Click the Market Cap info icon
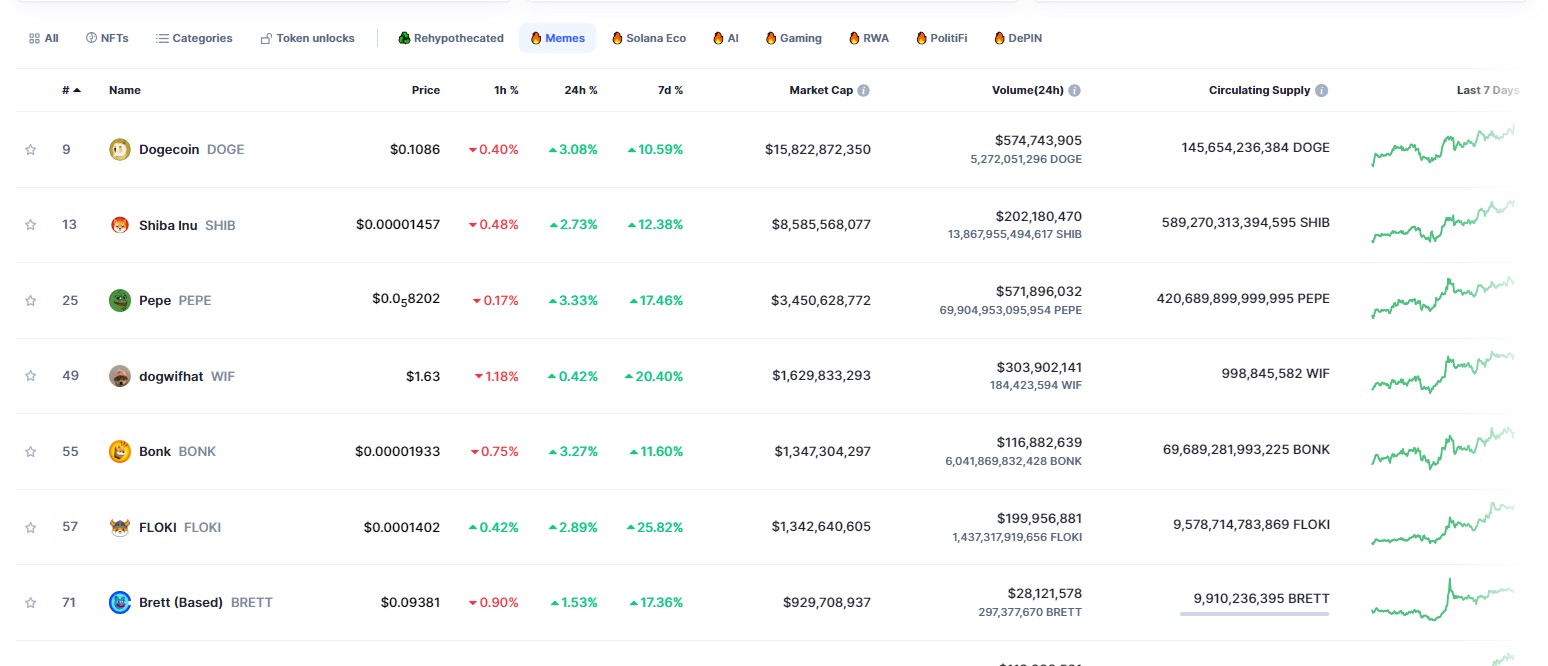The height and width of the screenshot is (666, 1548). [863, 90]
